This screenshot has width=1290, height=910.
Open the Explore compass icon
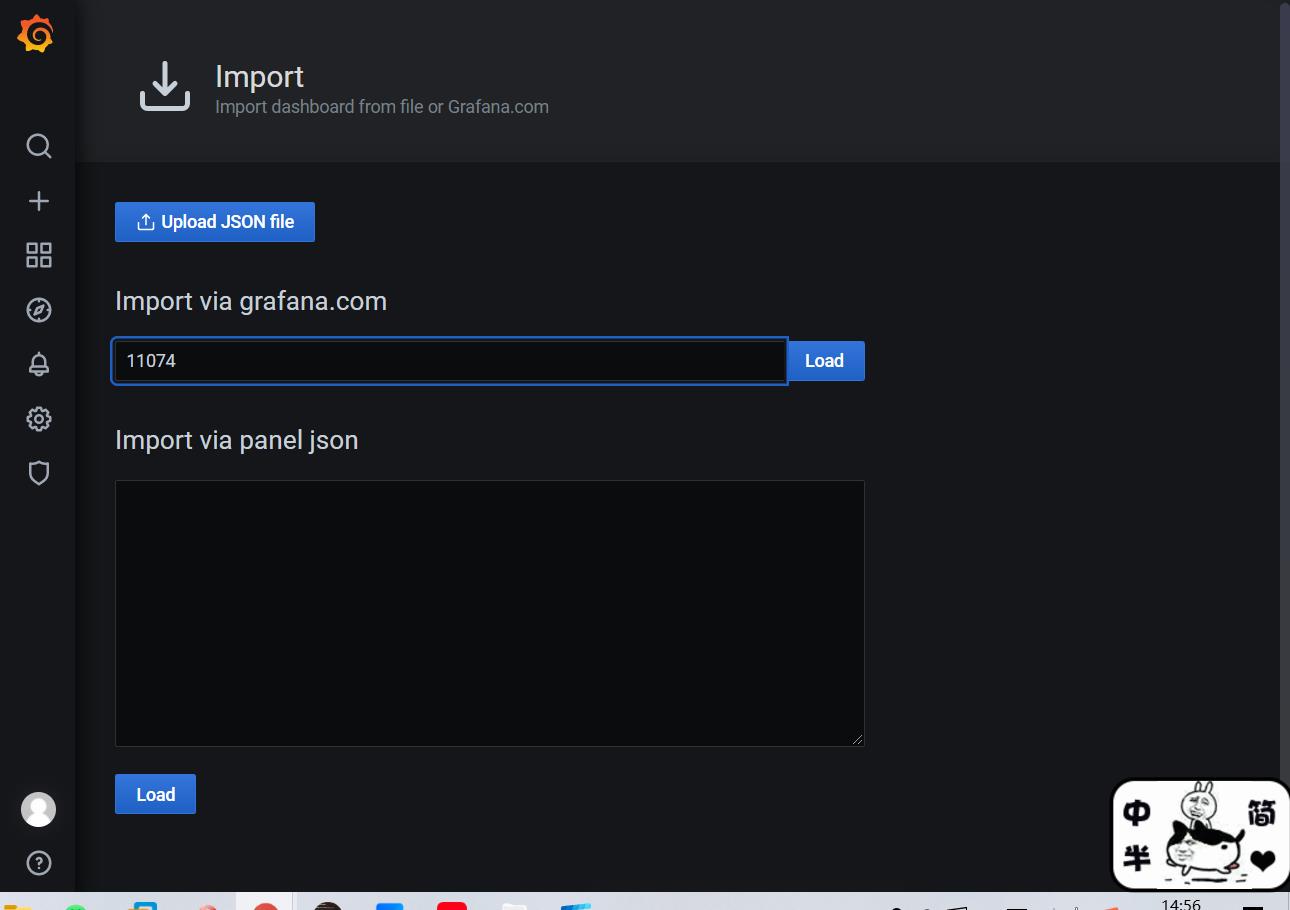(38, 310)
